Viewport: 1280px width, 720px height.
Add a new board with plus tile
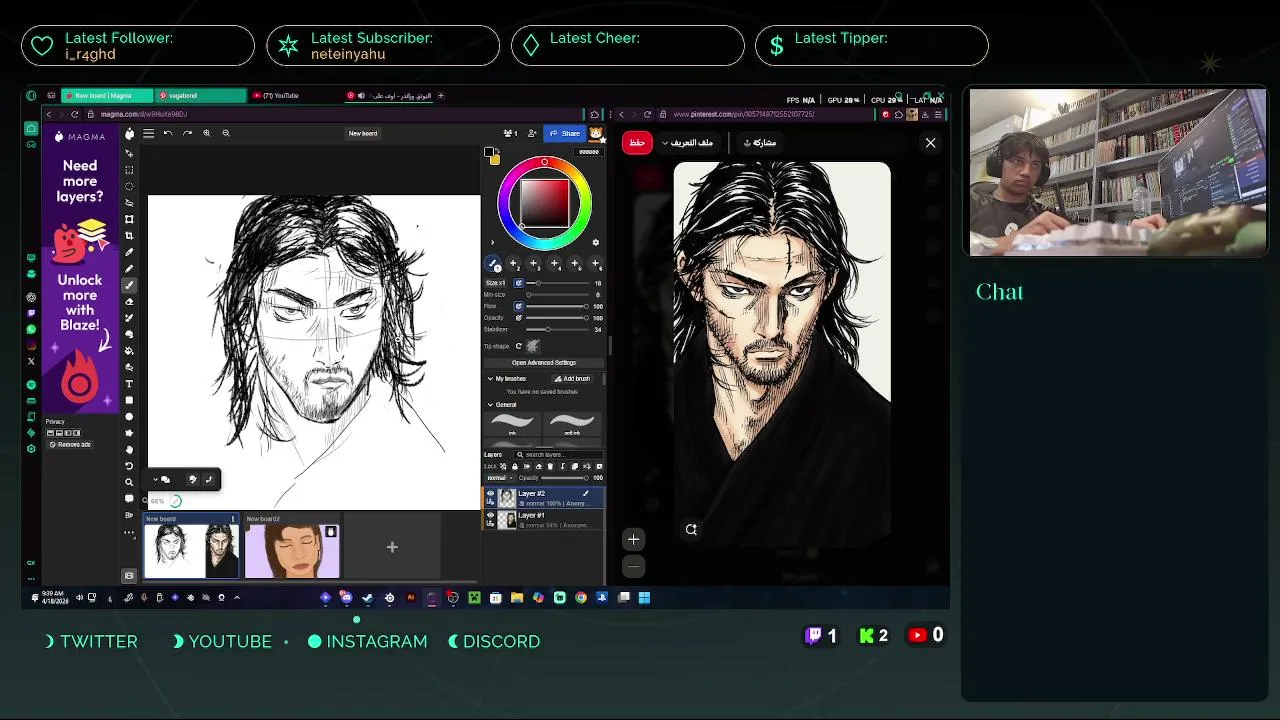(392, 547)
